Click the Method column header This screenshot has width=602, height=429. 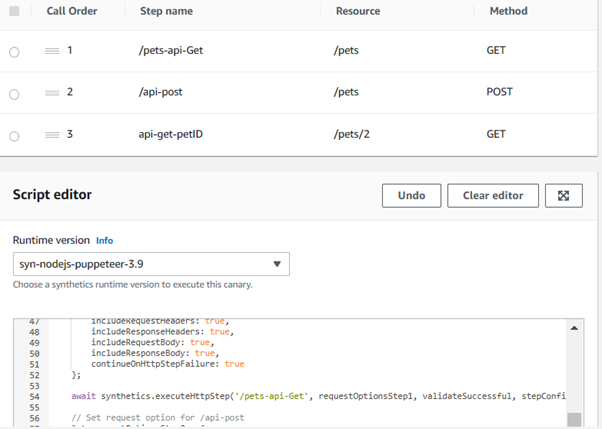coord(508,12)
